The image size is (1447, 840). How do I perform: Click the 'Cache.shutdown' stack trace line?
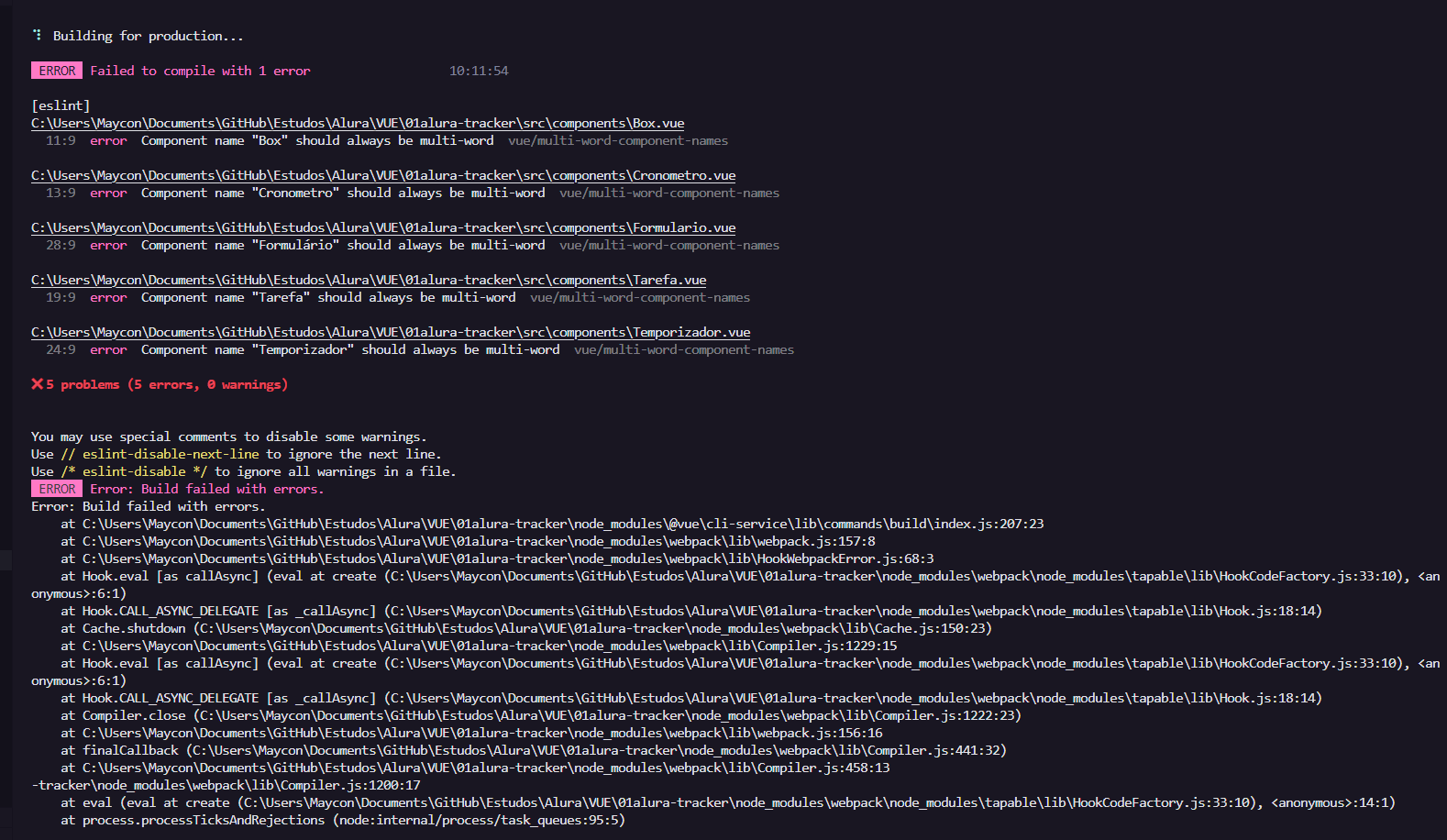pos(526,628)
